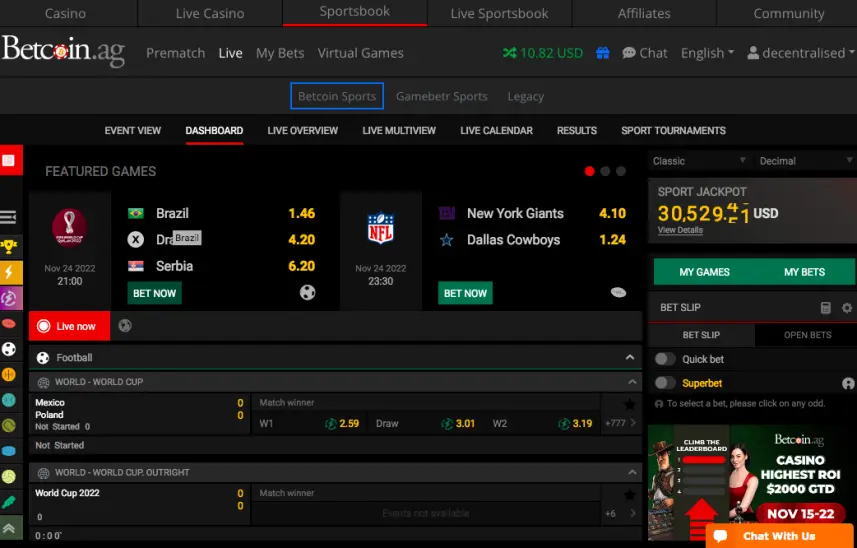The width and height of the screenshot is (857, 548).
Task: Favorite the World Cup 2022 outright star
Action: click(x=630, y=495)
